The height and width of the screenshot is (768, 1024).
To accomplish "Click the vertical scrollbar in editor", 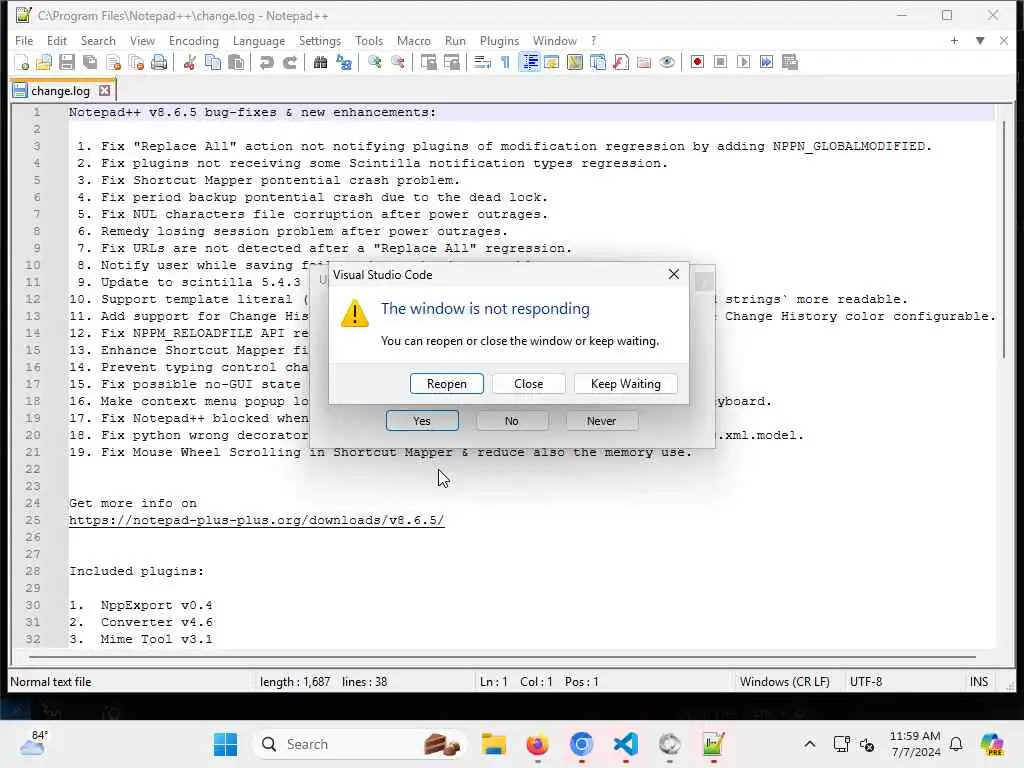I will click(1004, 239).
